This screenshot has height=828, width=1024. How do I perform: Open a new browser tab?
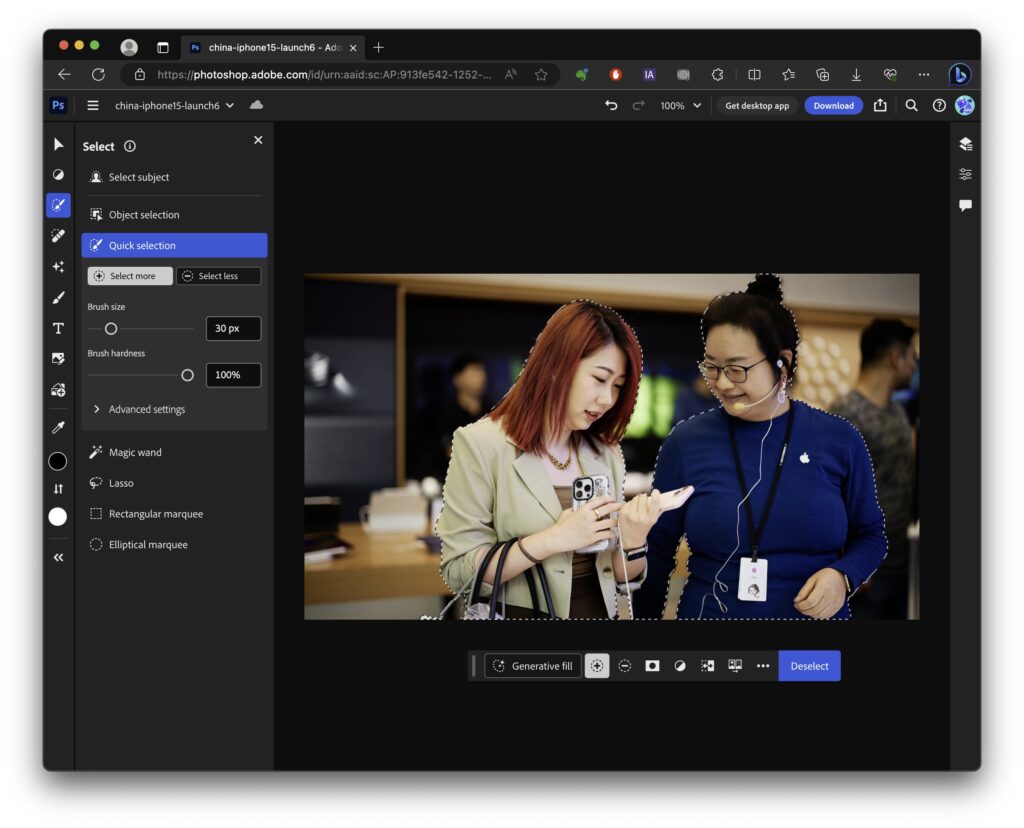click(x=378, y=47)
